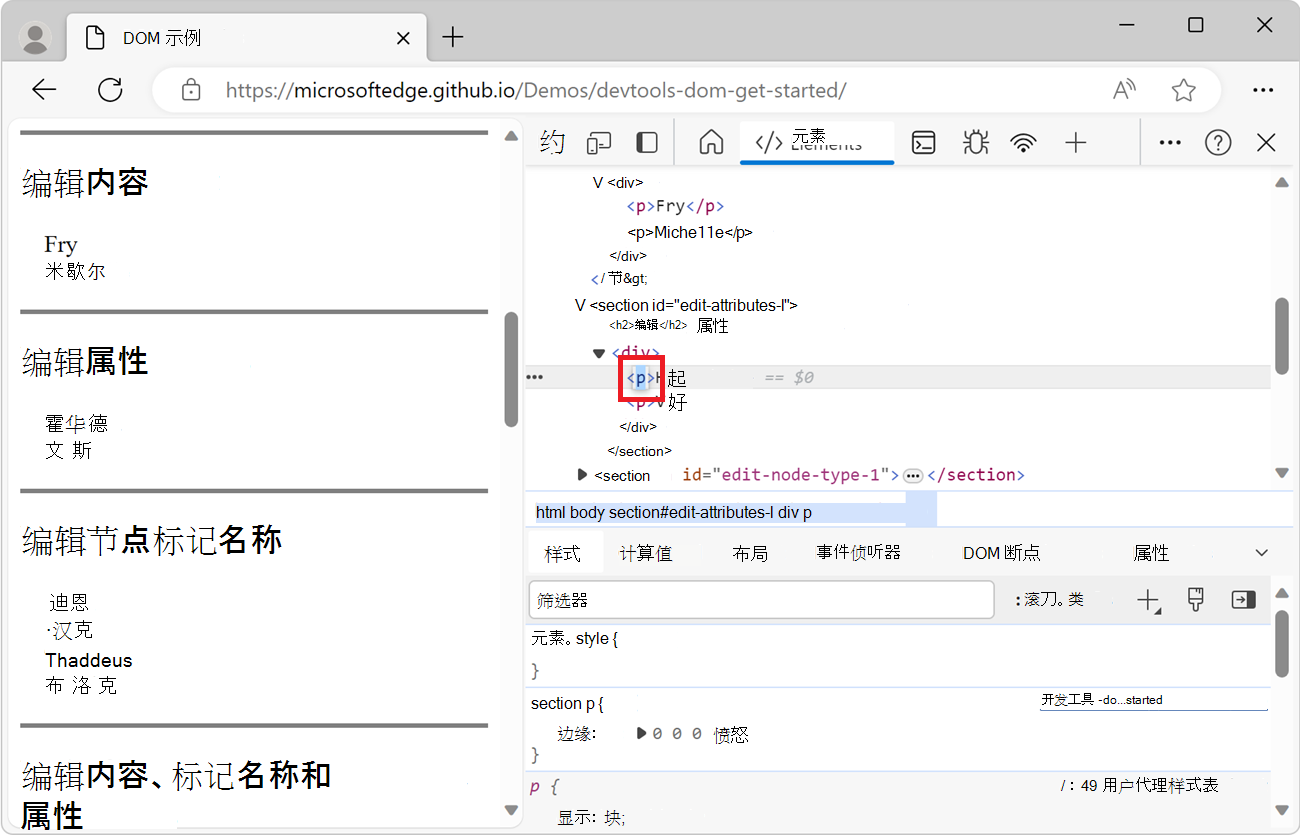Close the DOM 示例 tab
Viewport: 1300px width, 835px height.
coord(403,38)
